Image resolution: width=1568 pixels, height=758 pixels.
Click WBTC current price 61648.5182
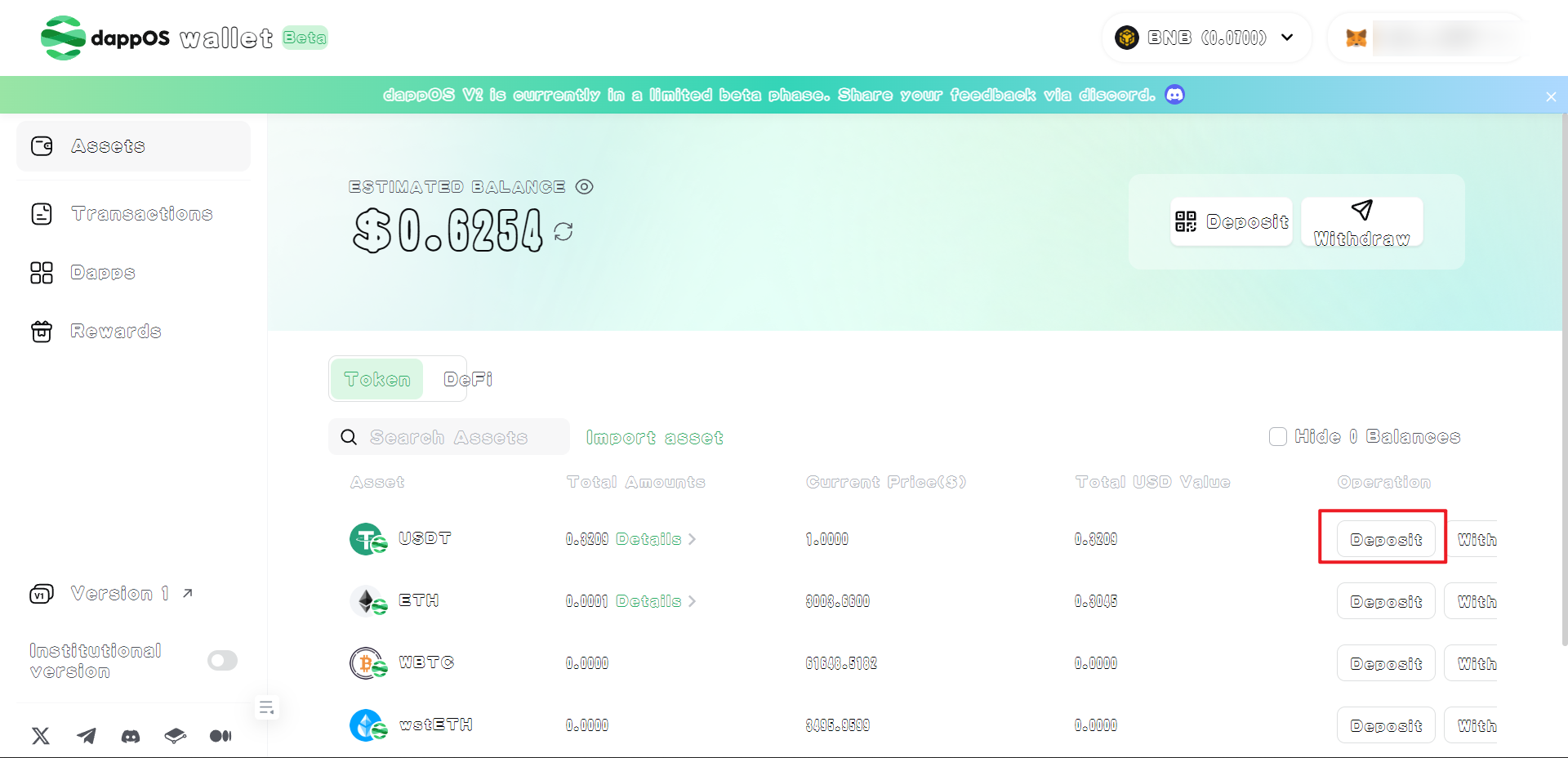coord(841,663)
